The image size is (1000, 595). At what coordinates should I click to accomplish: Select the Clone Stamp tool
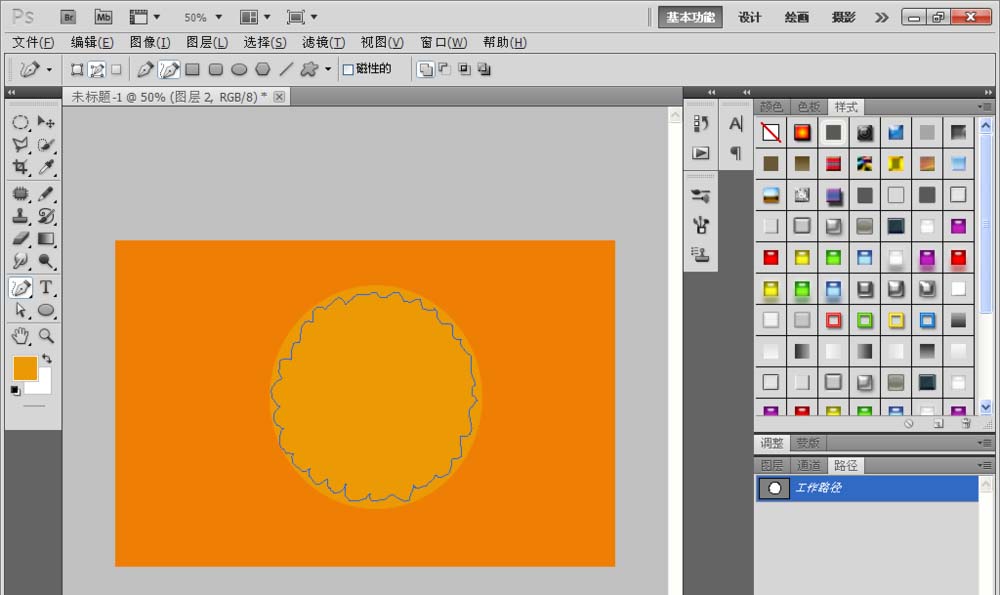click(x=20, y=216)
